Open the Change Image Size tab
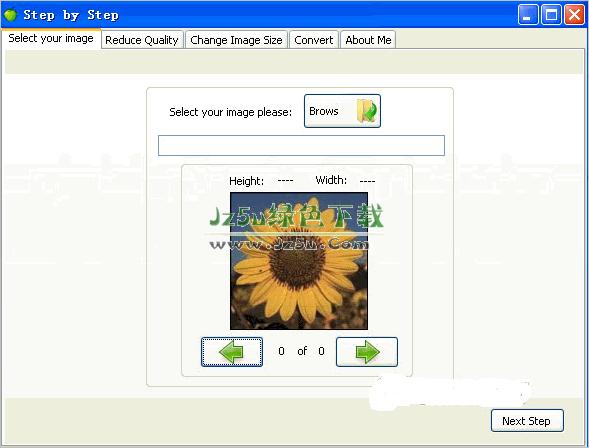Screen dimensions: 589x448 tap(236, 40)
